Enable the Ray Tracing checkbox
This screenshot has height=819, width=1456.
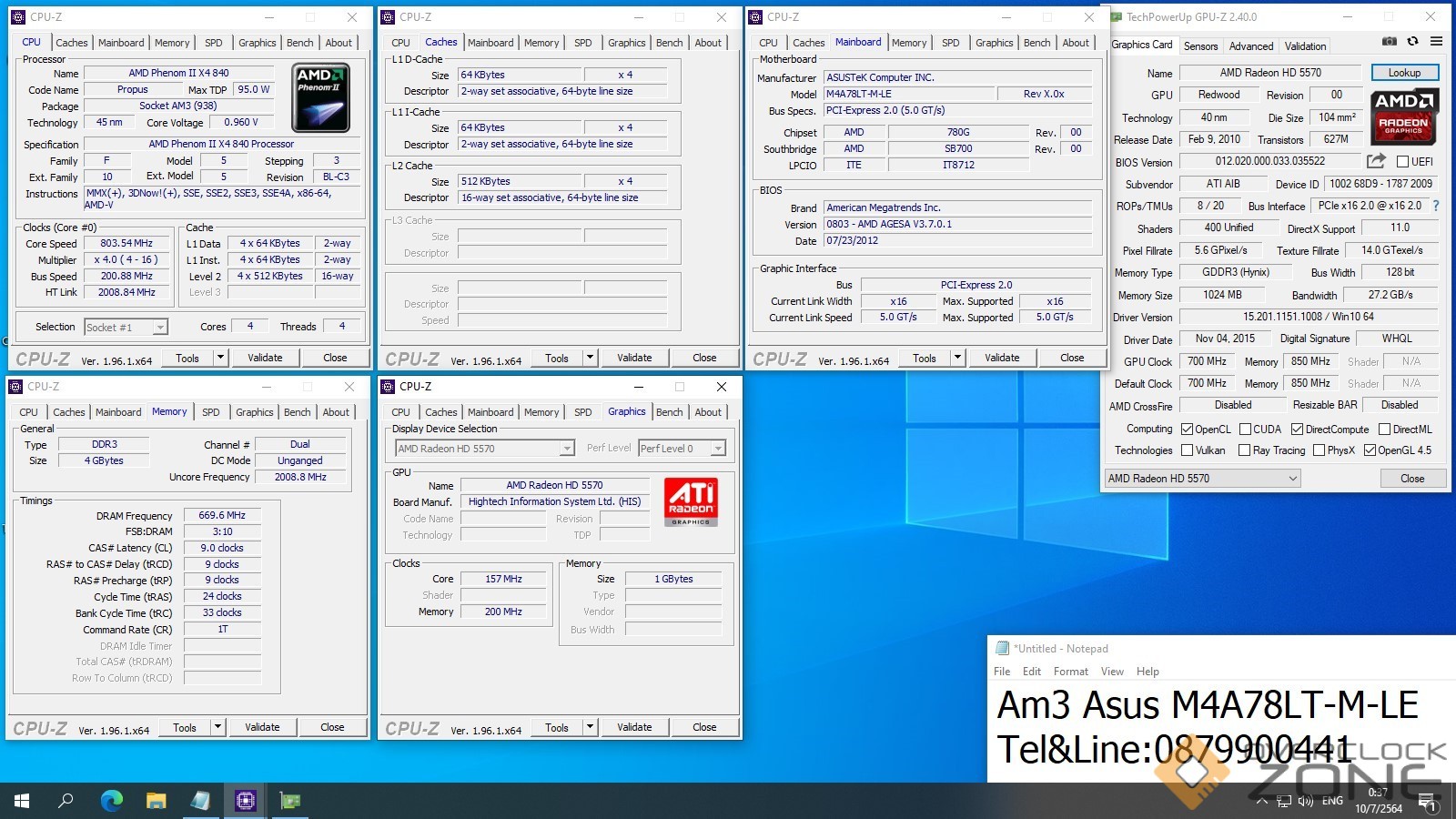[x=1244, y=450]
